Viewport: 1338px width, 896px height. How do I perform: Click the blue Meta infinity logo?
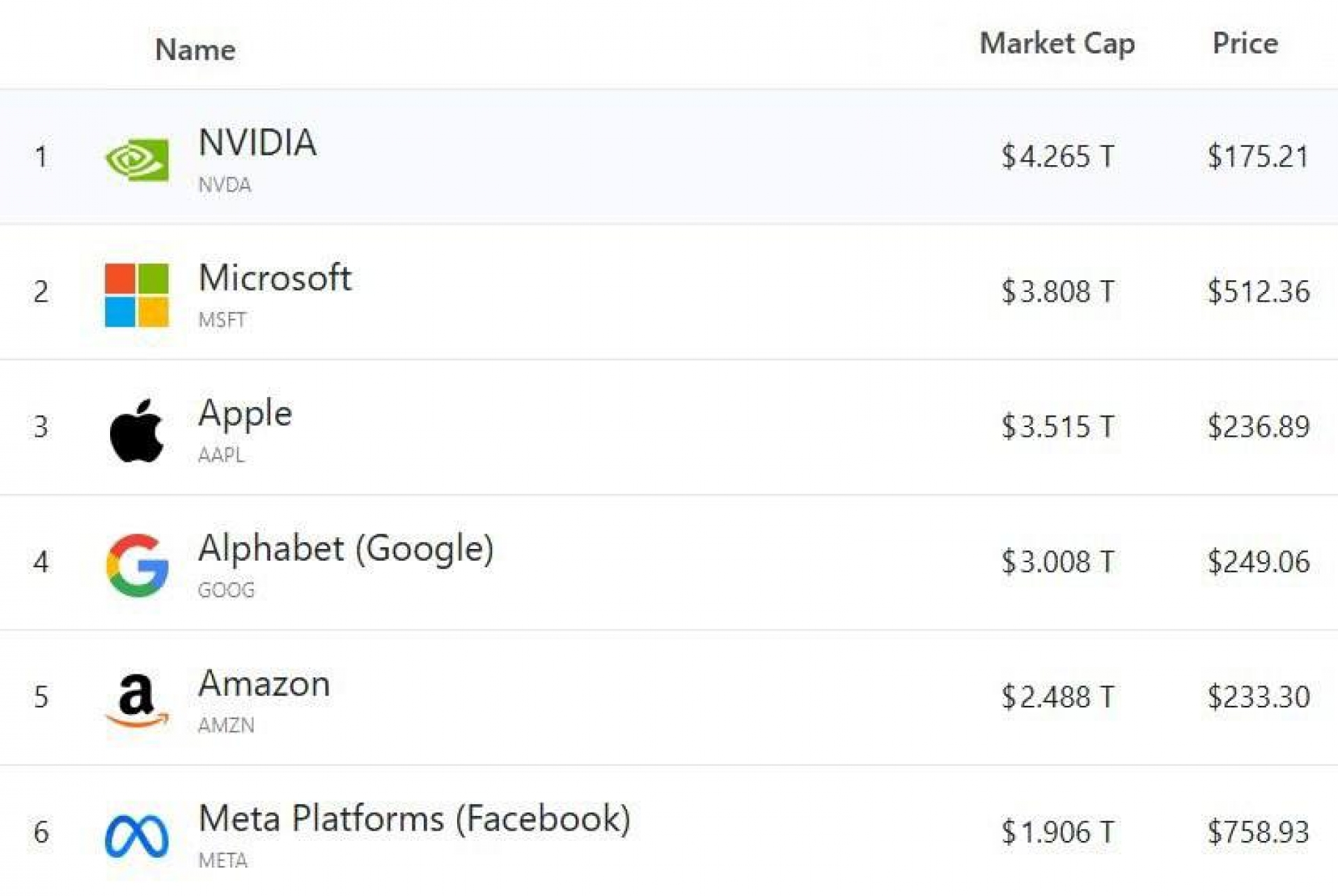pyautogui.click(x=137, y=835)
